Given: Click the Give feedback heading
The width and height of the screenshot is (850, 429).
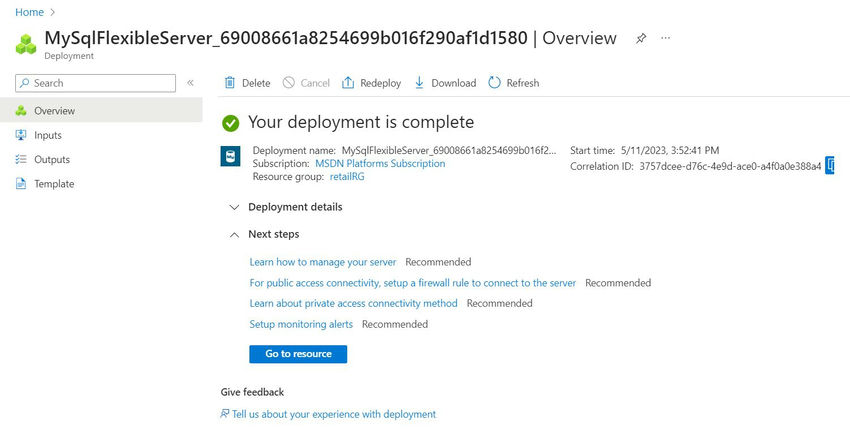Looking at the screenshot, I should [252, 392].
